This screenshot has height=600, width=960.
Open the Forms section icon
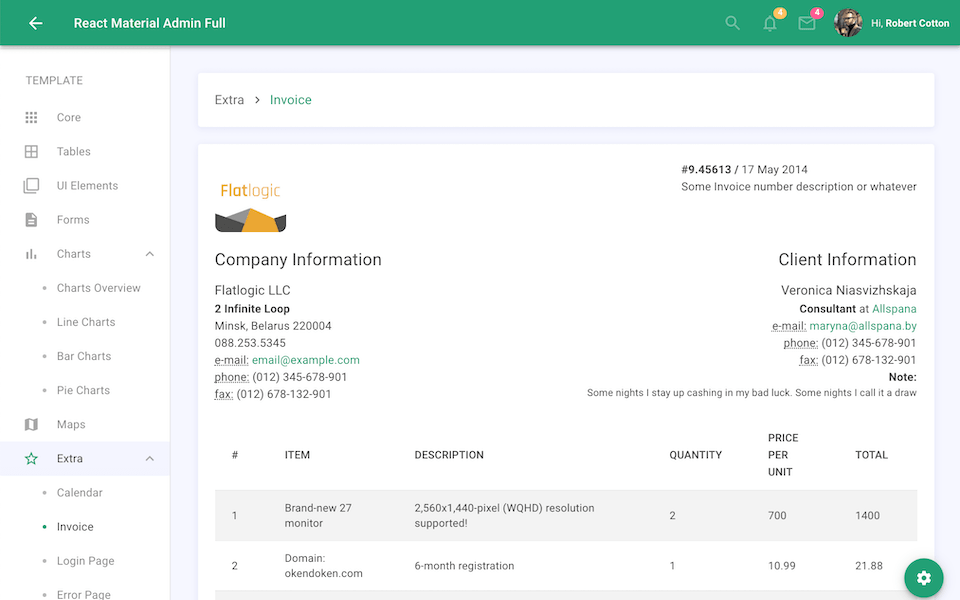click(x=31, y=219)
